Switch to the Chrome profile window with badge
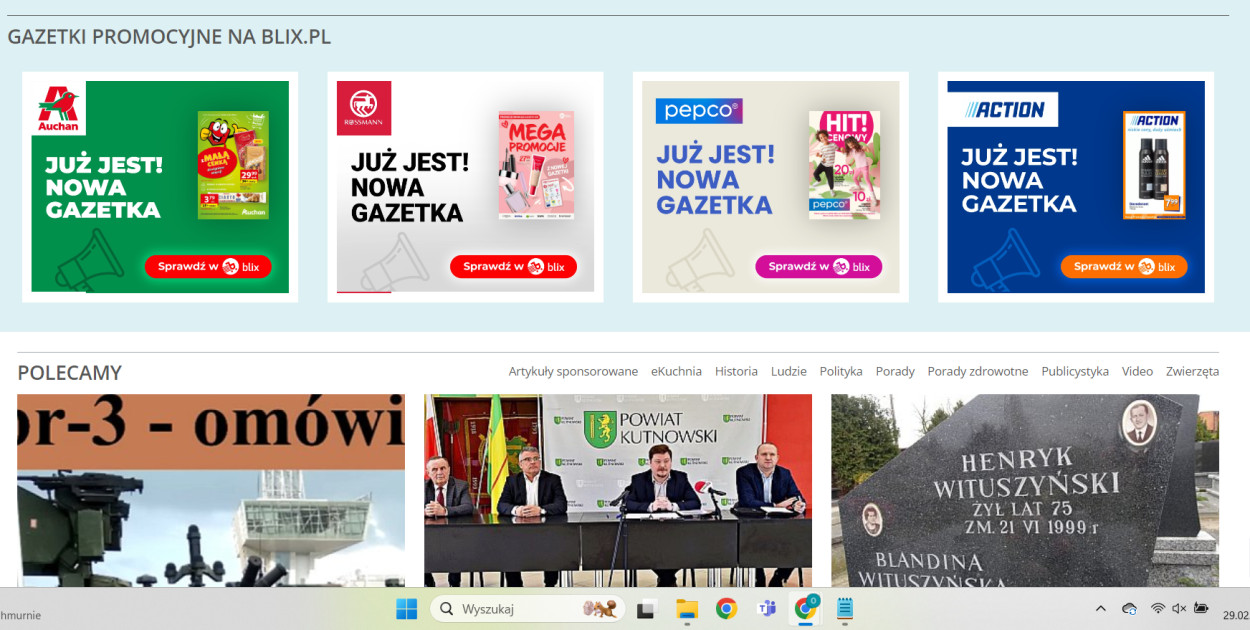The image size is (1250, 630). click(x=806, y=608)
